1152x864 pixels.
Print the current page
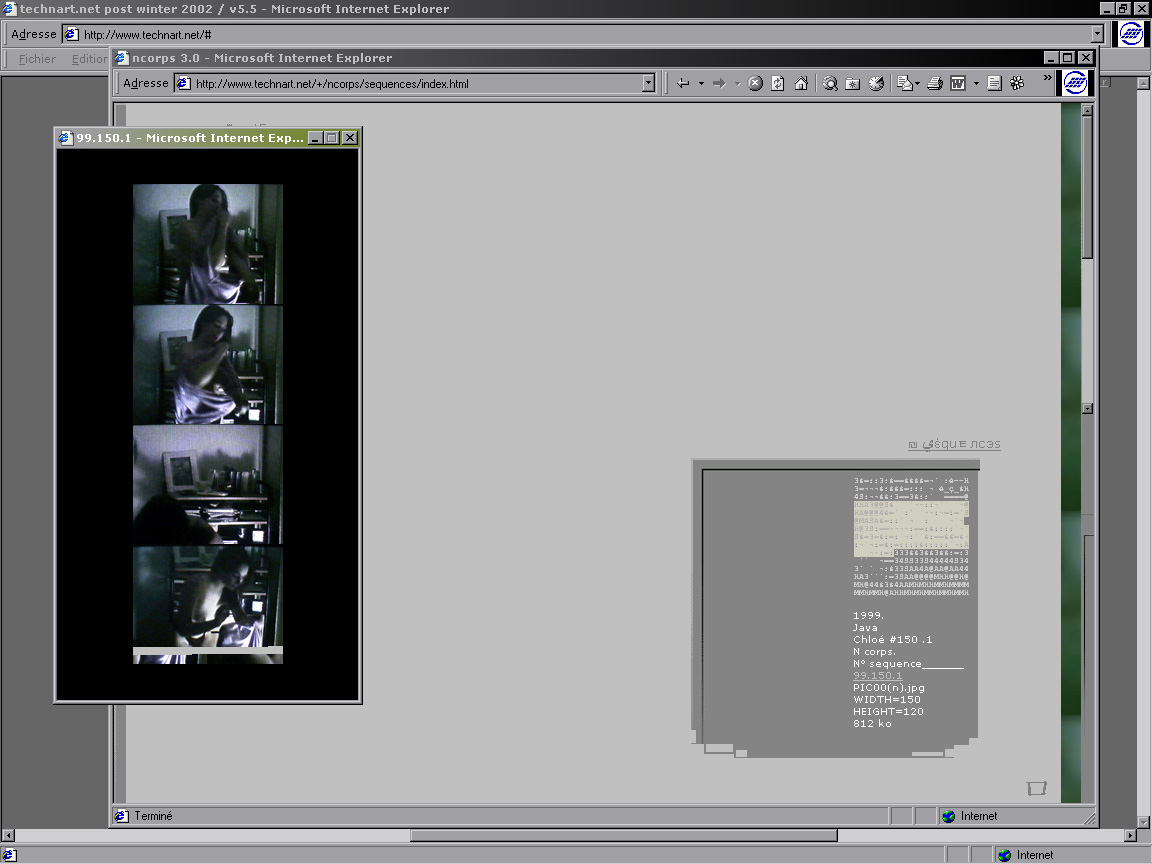pyautogui.click(x=935, y=84)
